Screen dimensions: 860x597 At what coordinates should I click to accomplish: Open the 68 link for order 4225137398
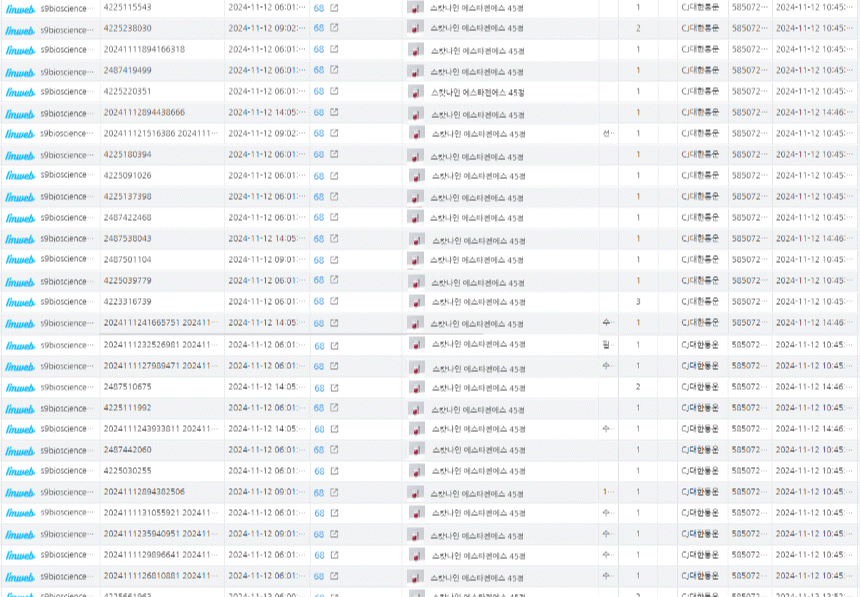click(x=319, y=197)
